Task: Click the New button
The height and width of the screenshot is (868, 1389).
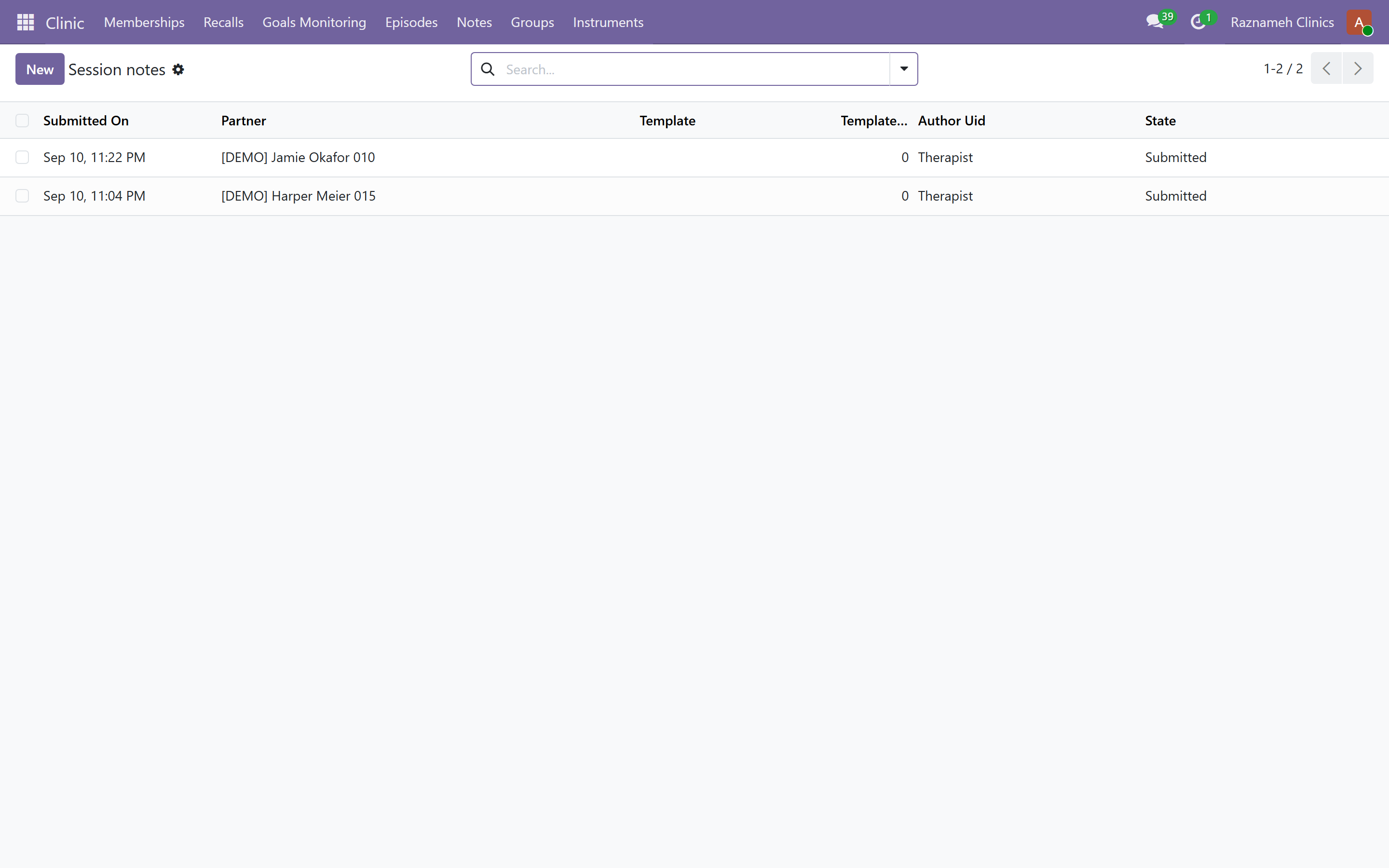Action: pyautogui.click(x=40, y=69)
